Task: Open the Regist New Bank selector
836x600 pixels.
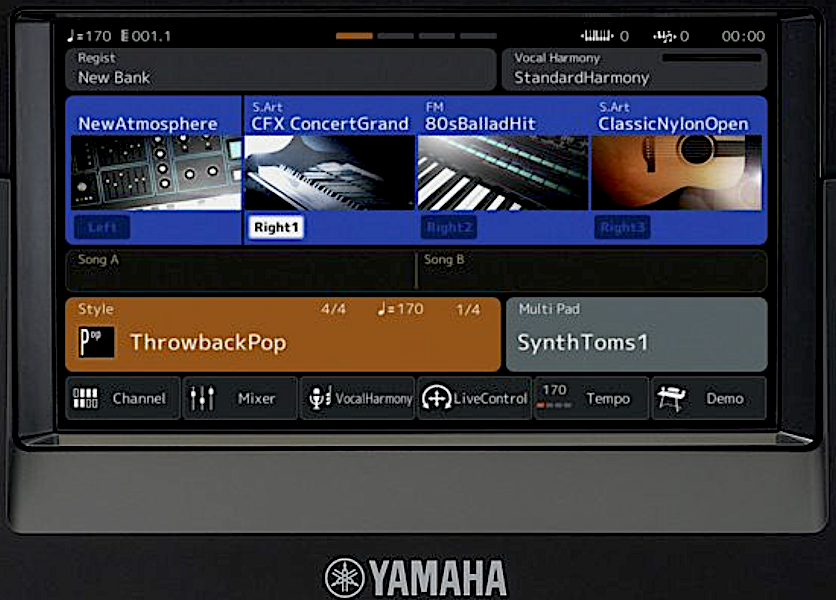Action: coord(281,69)
